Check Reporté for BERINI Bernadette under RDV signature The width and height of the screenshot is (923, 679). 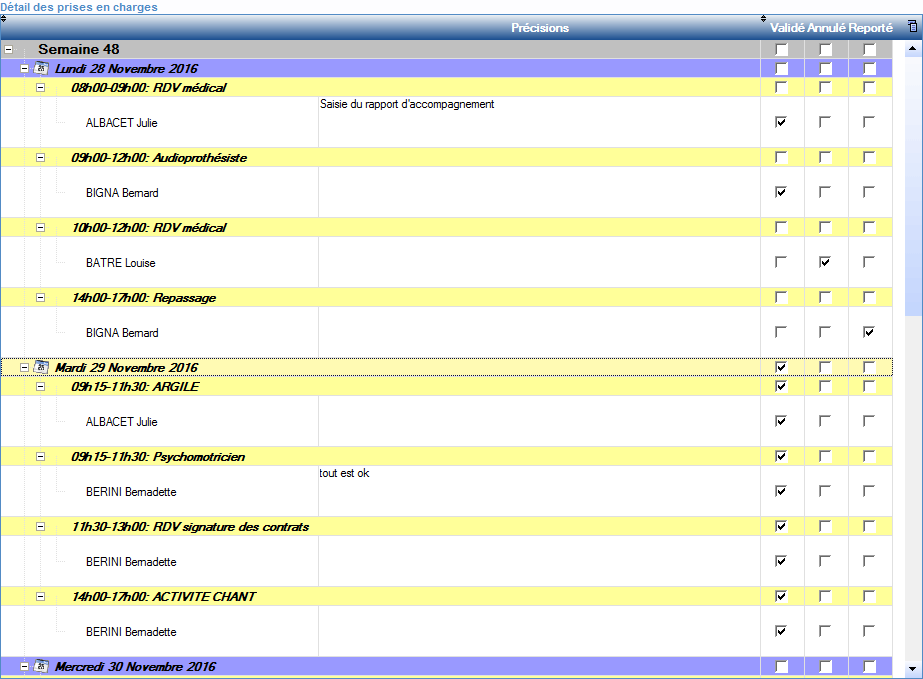(869, 561)
